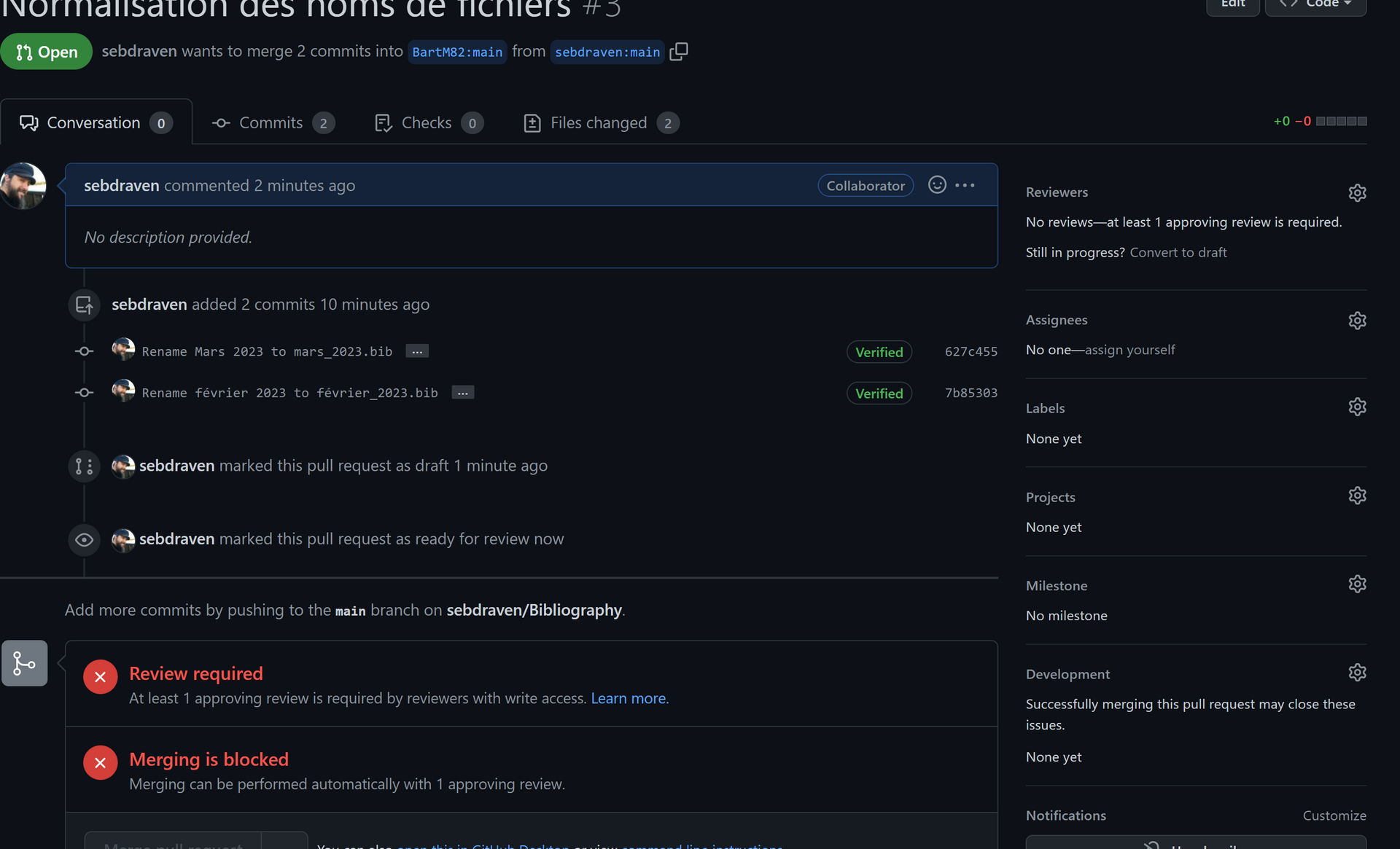The width and height of the screenshot is (1400, 849).
Task: Open the Assignees gear settings
Action: (1356, 320)
